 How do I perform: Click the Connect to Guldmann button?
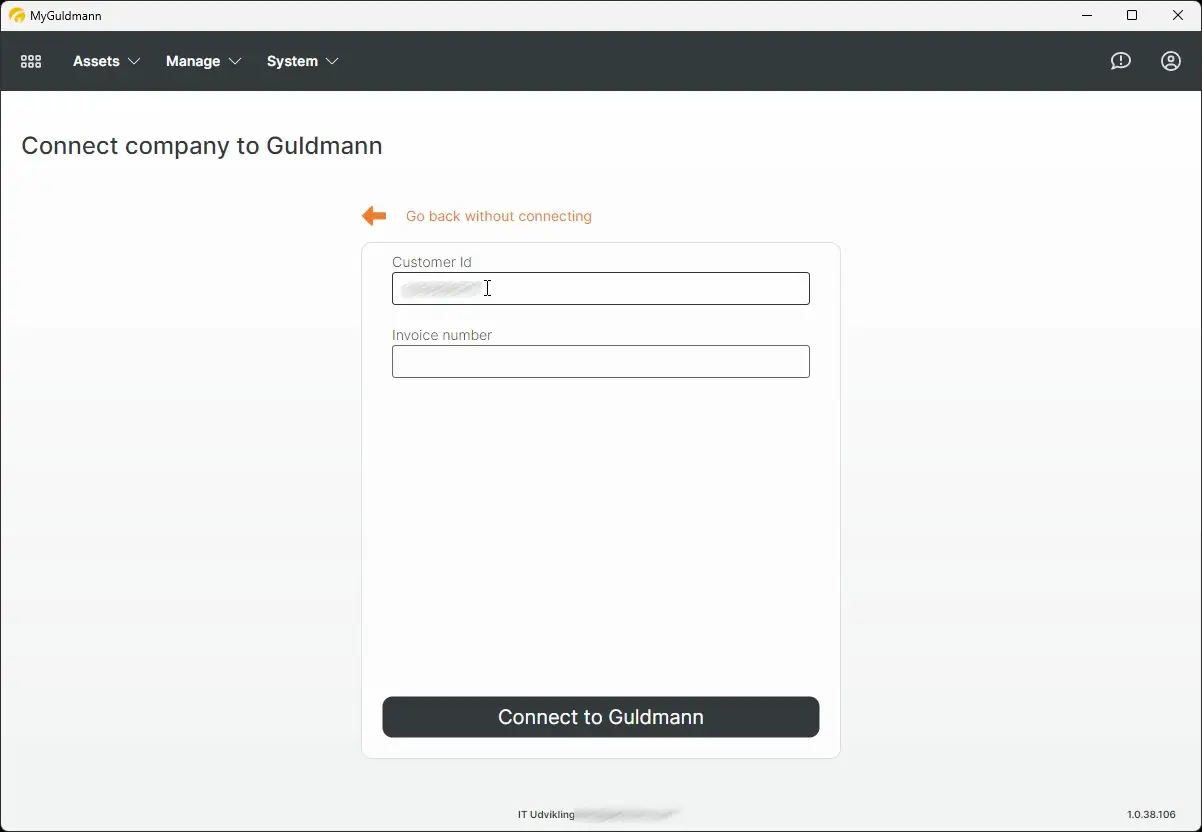[600, 717]
